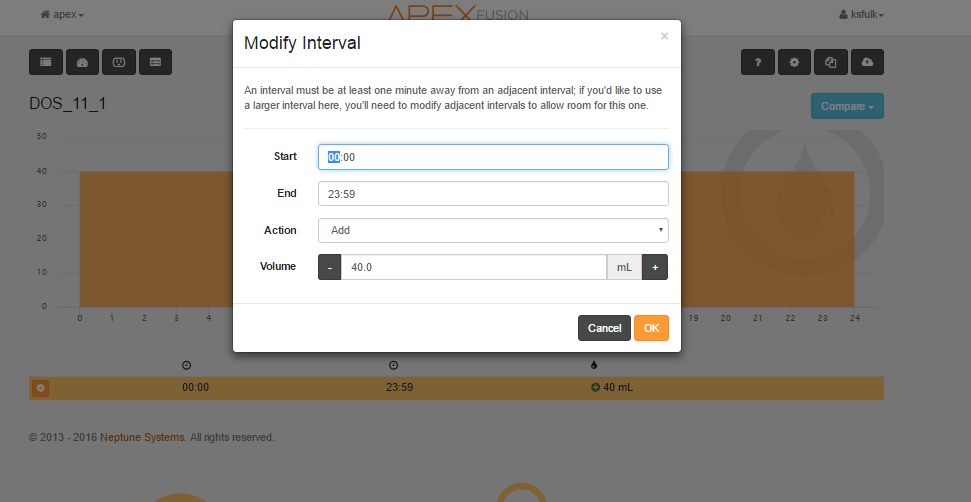Click the Cancel button
This screenshot has width=971, height=502.
point(604,328)
